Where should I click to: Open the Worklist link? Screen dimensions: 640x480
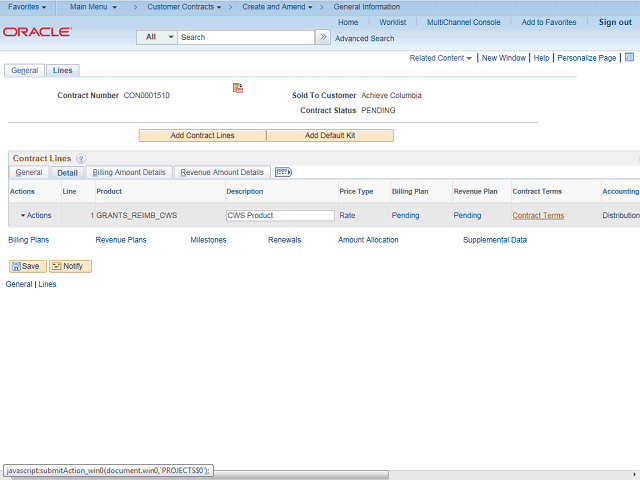click(x=393, y=22)
